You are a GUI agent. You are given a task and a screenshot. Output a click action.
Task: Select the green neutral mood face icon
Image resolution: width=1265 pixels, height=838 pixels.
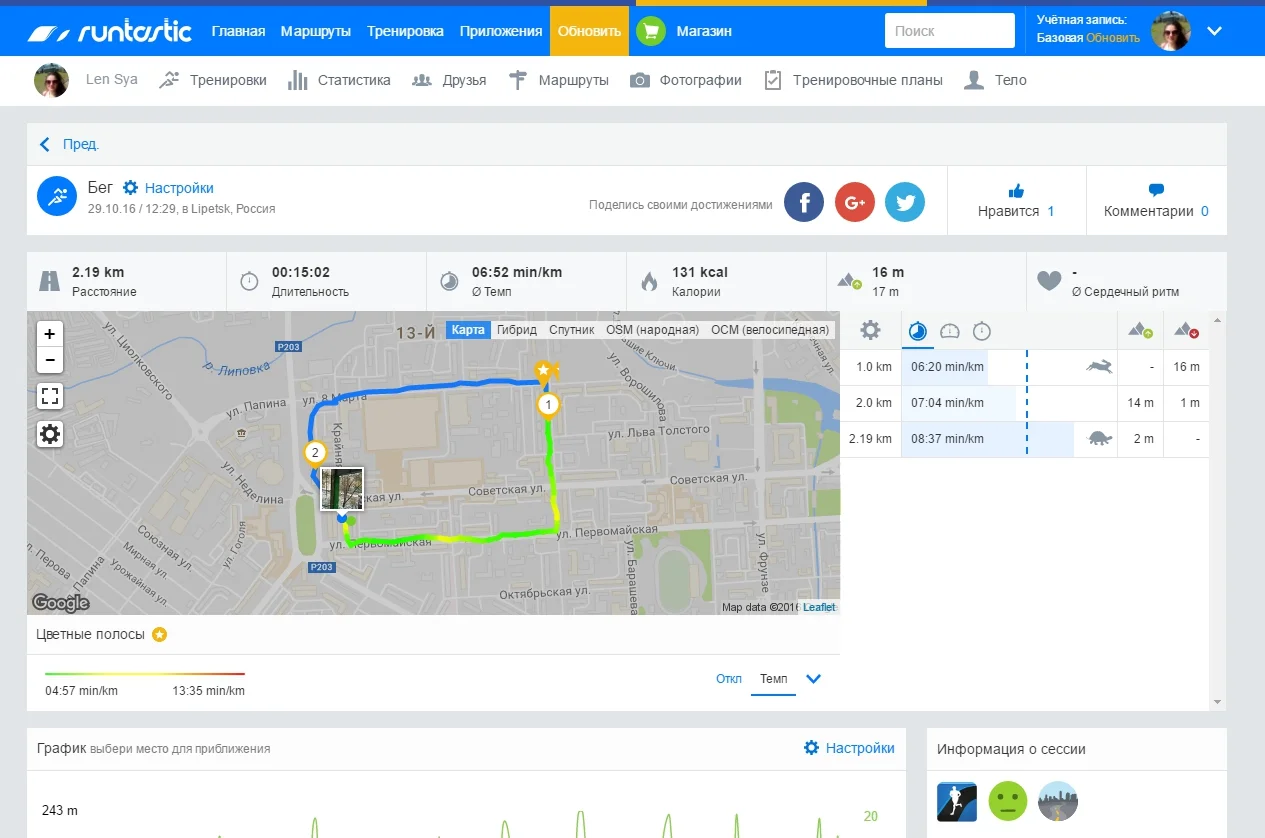[x=1007, y=801]
